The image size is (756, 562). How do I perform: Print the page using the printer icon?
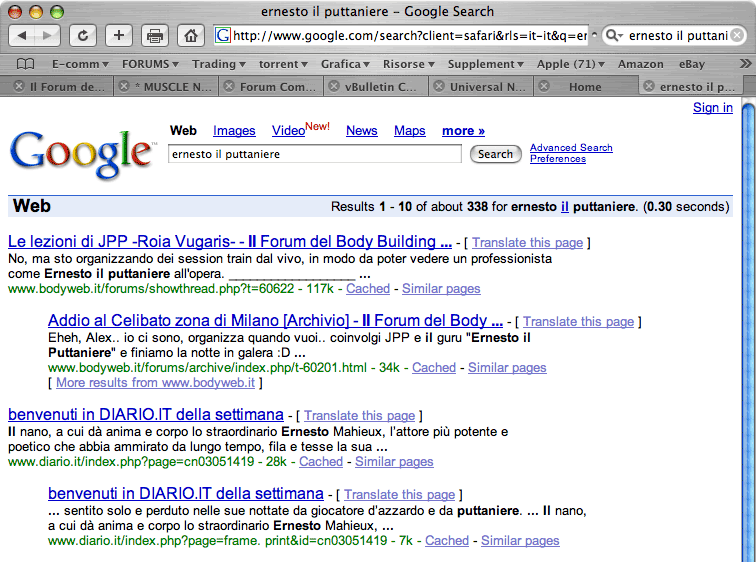pyautogui.click(x=155, y=36)
